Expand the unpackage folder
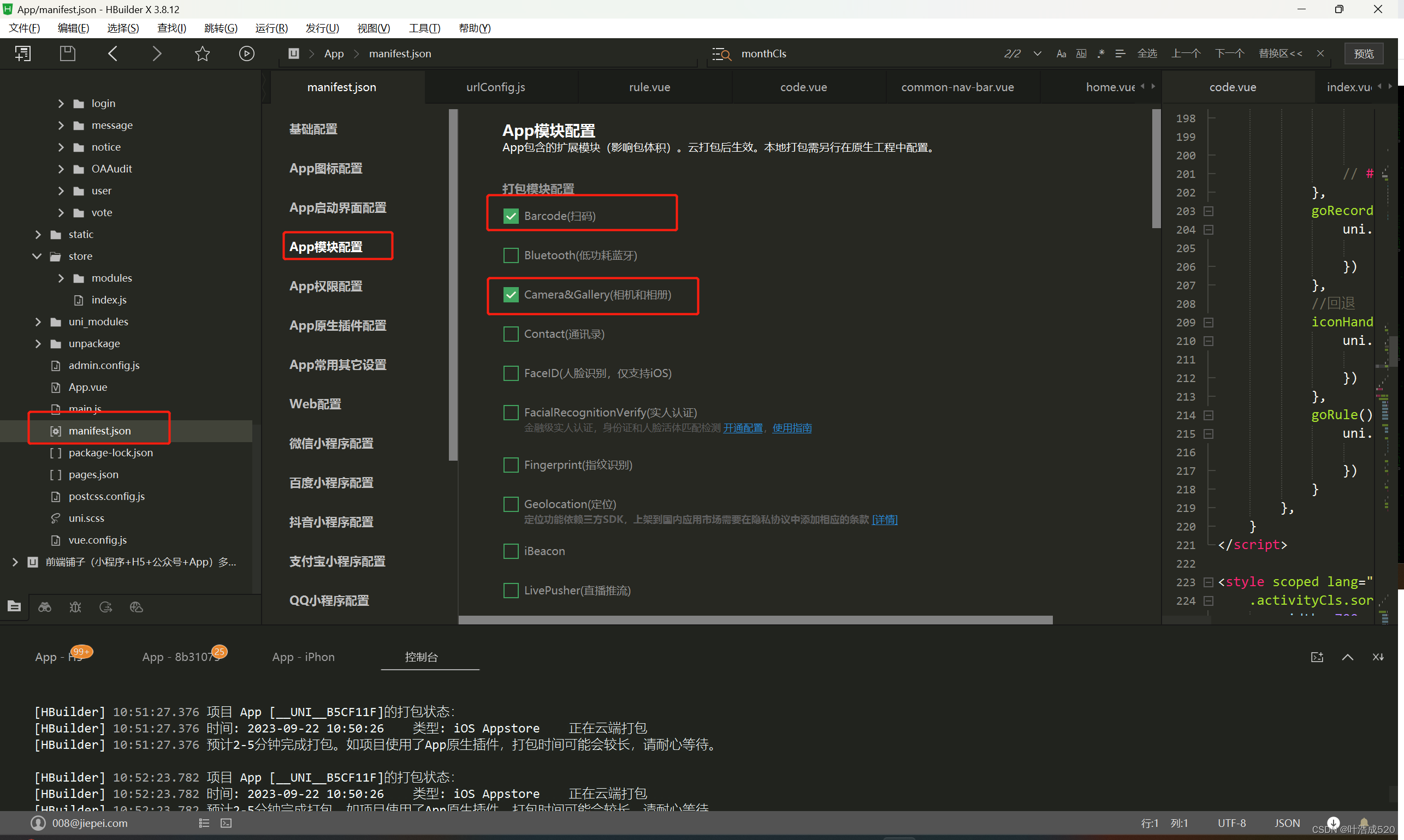 [38, 343]
